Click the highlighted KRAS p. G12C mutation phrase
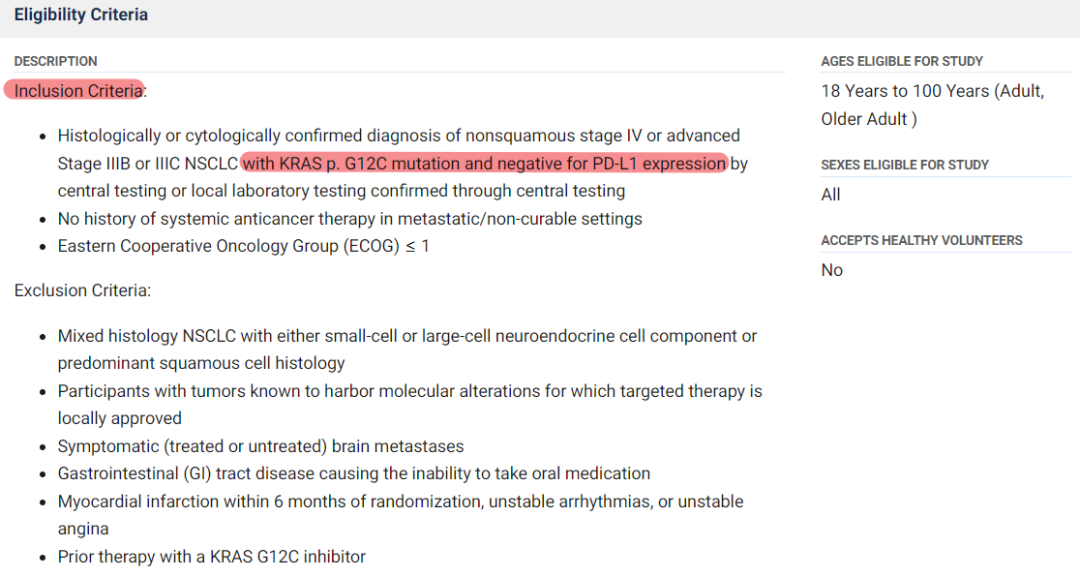This screenshot has width=1080, height=578. pos(484,163)
